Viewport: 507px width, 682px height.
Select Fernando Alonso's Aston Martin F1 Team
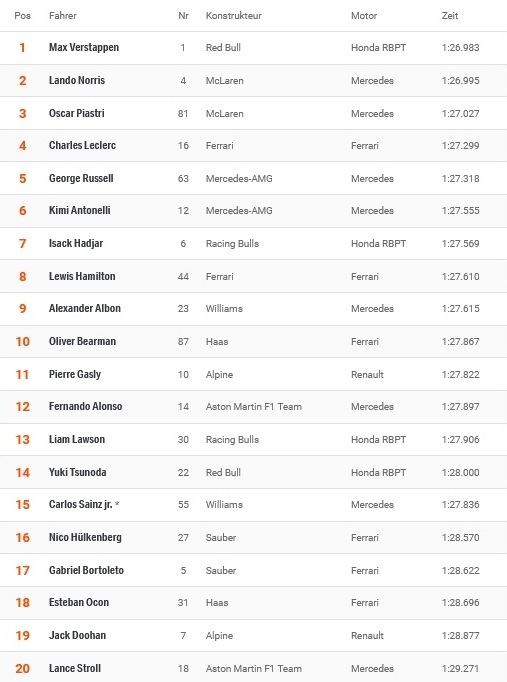click(254, 407)
